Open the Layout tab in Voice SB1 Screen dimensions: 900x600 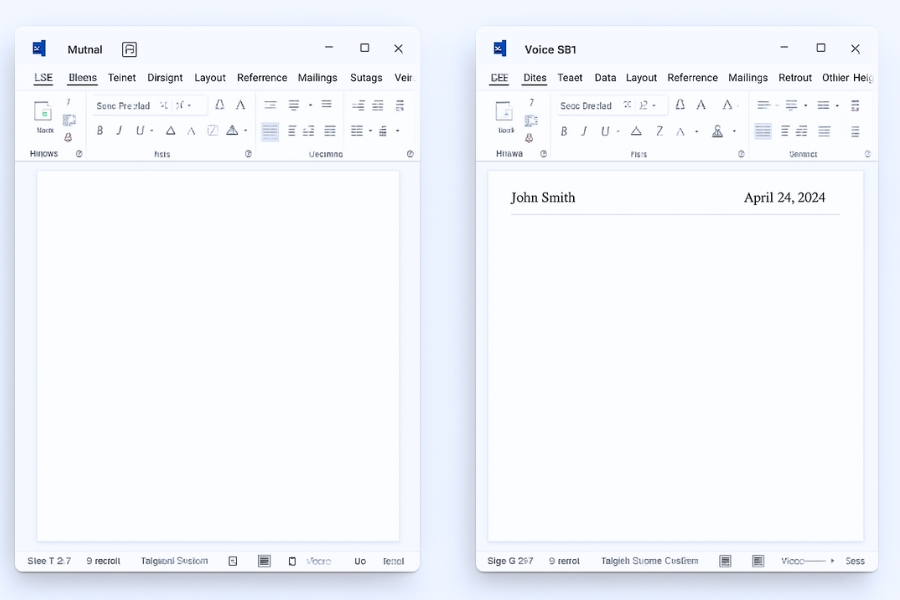[x=641, y=77]
